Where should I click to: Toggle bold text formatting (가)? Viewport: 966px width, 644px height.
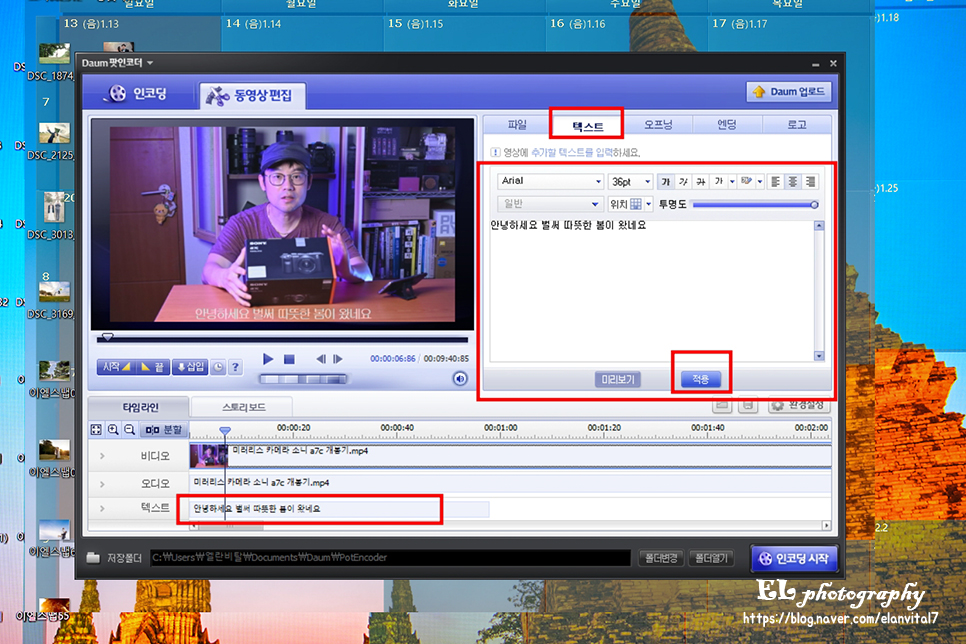coord(665,182)
